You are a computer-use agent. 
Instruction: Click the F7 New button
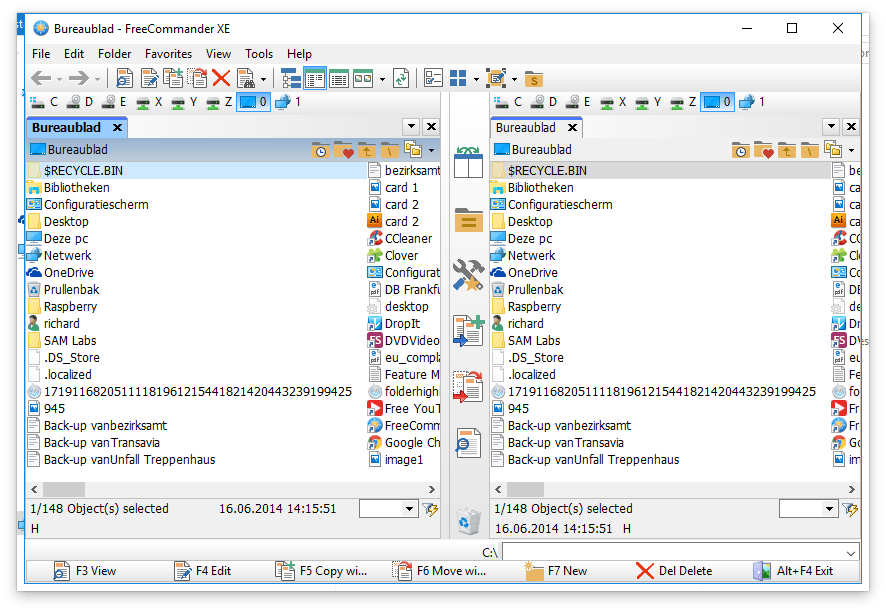pos(557,571)
